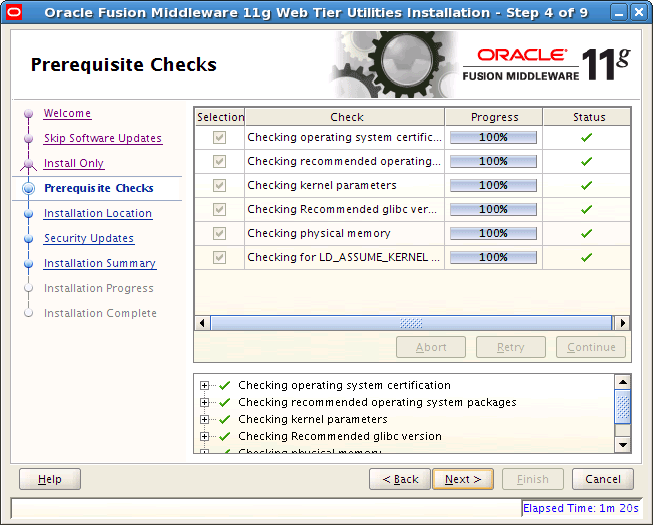
Task: Open Installation Summary step
Action: coord(100,264)
